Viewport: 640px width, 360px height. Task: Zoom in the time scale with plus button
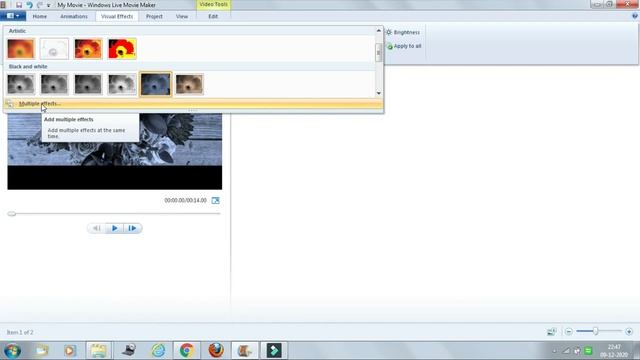click(x=629, y=331)
